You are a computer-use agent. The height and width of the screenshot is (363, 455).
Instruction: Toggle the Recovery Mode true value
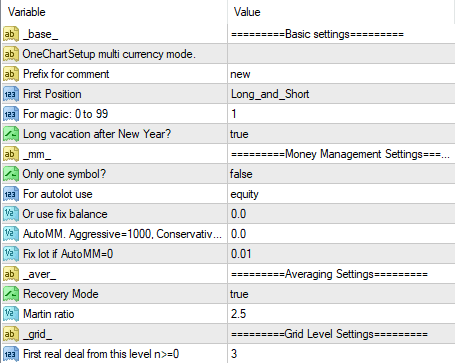coord(341,294)
